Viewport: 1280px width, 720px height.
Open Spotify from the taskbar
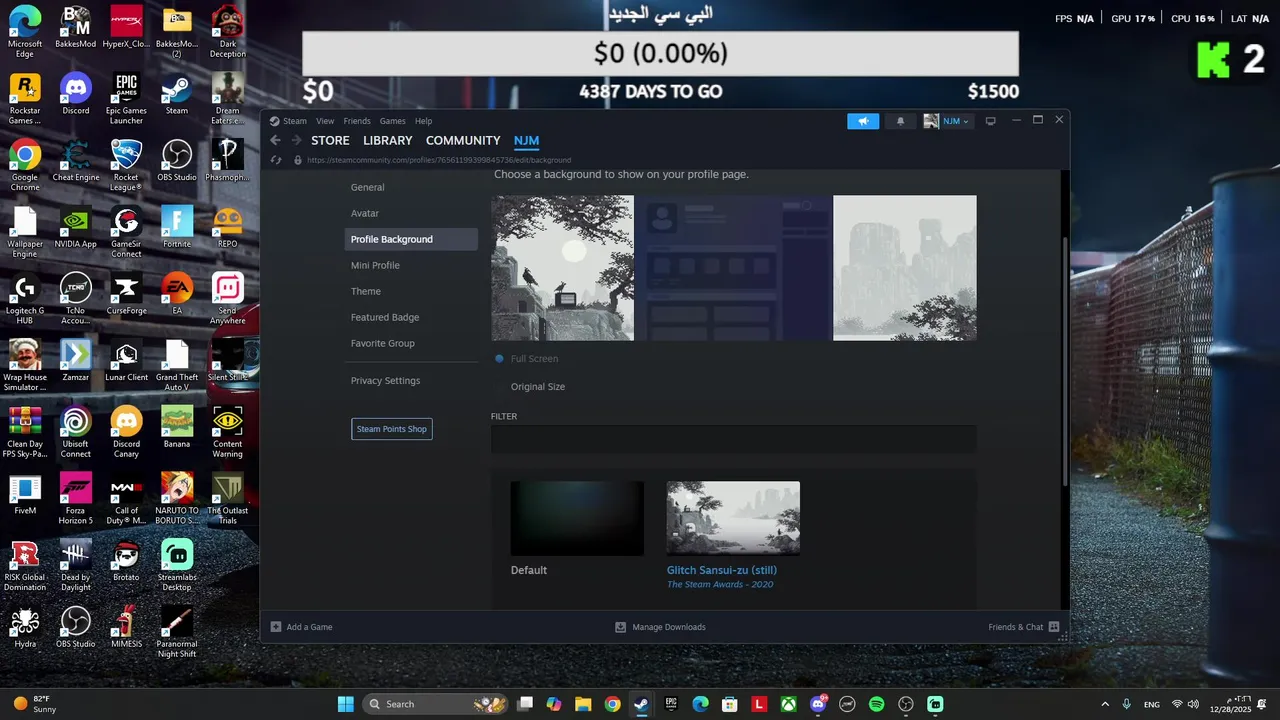point(877,704)
